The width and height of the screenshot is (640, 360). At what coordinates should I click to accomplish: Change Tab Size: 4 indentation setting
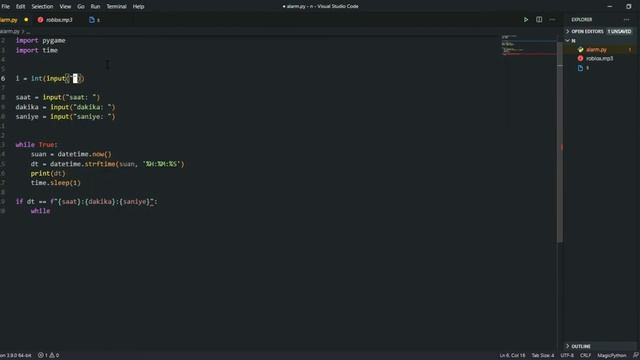point(543,355)
